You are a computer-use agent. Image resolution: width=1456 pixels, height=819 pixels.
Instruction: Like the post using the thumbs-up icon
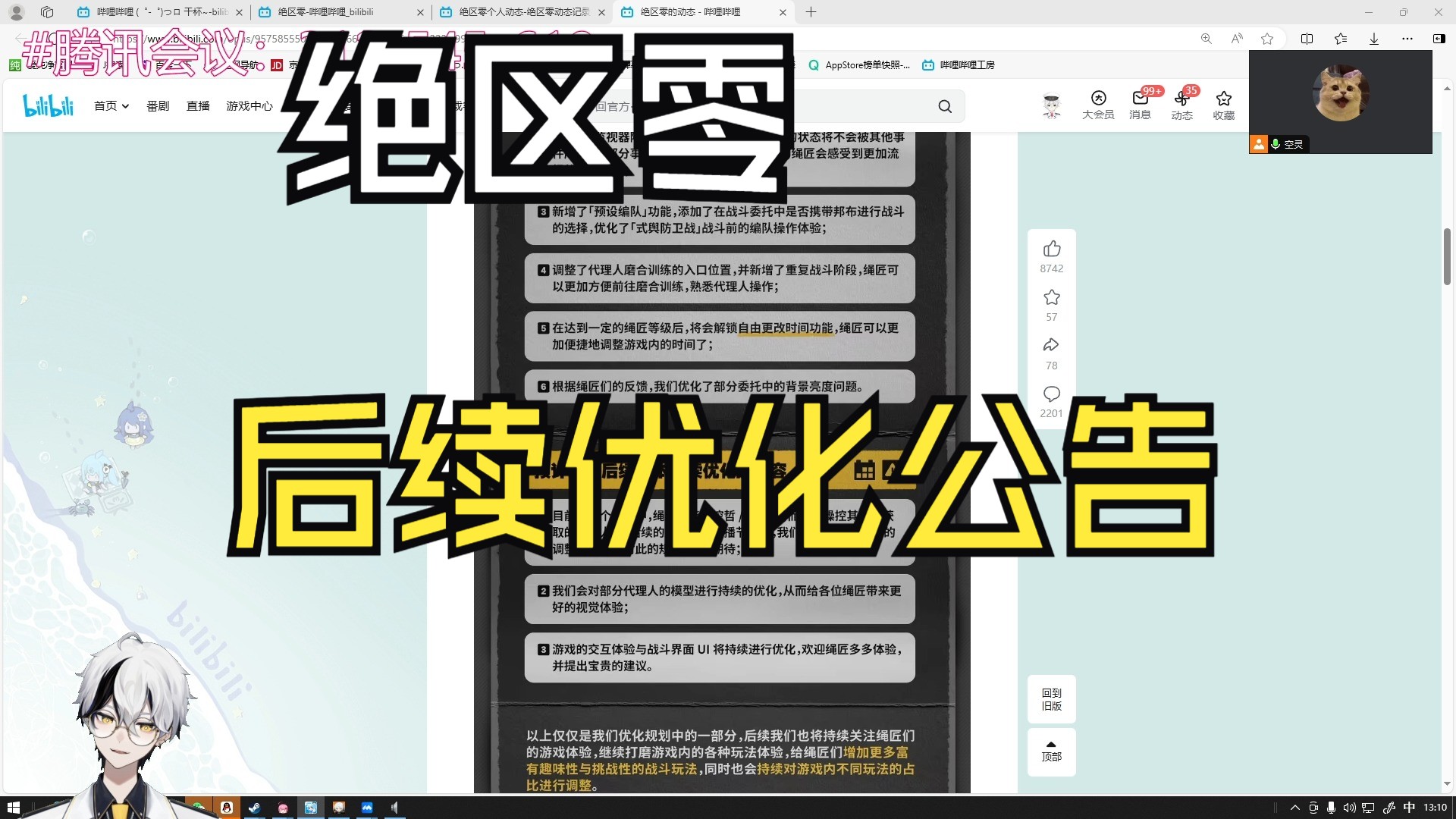1051,249
